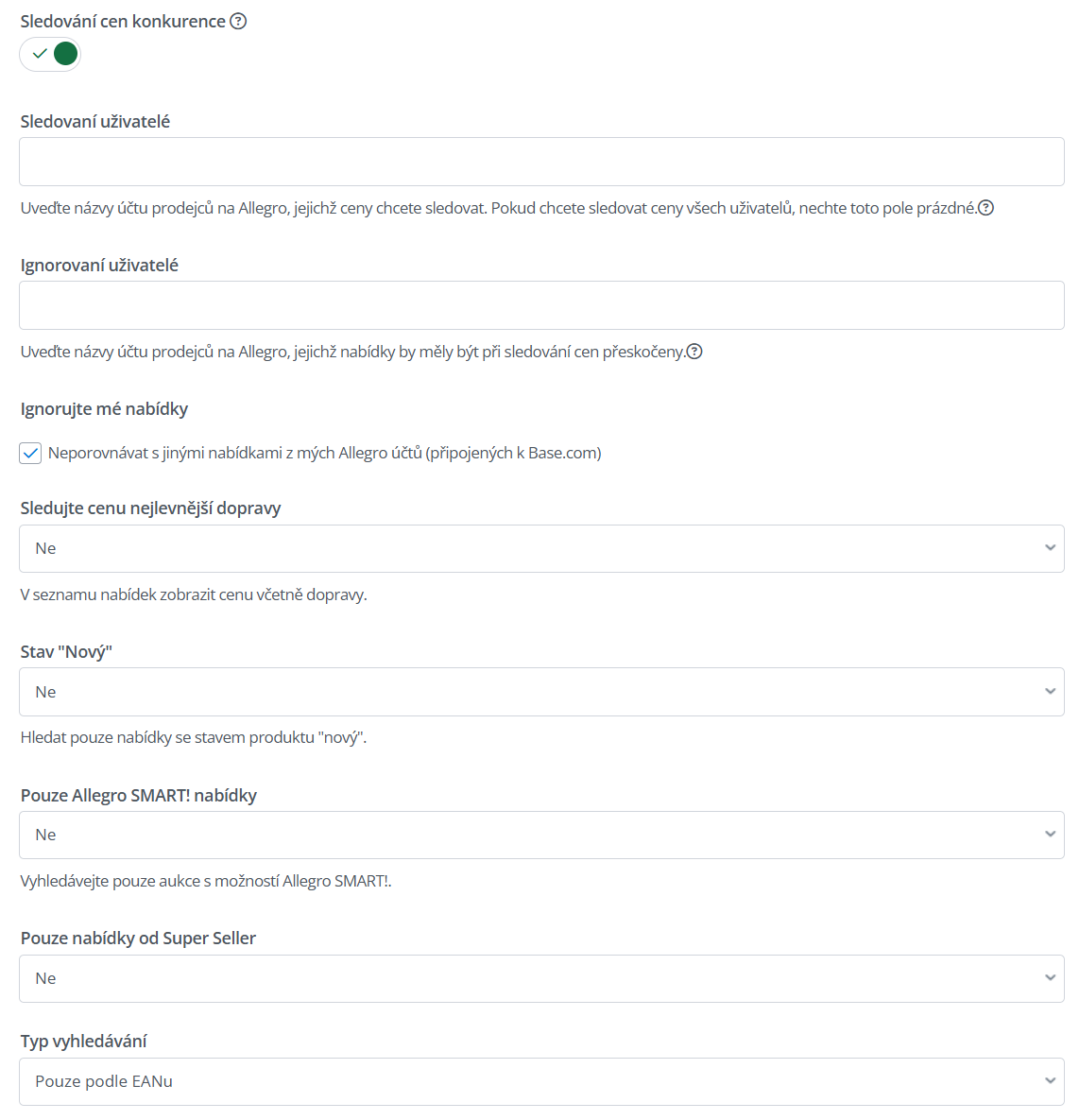The width and height of the screenshot is (1079, 1120).
Task: Open the Pouze Allegro SMART! nabídky dropdown
Action: 541,835
